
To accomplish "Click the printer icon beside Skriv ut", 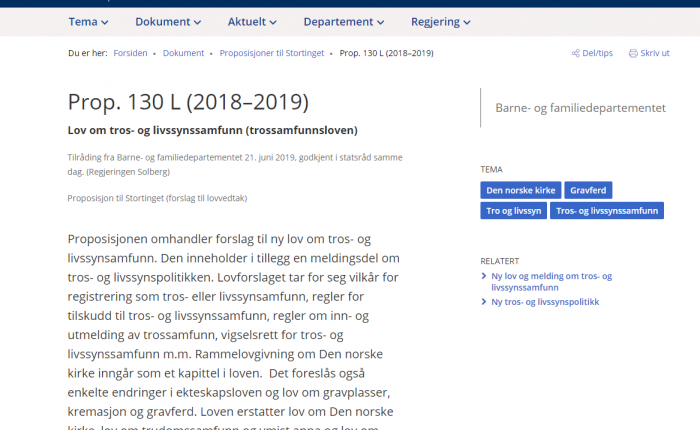I will [633, 53].
